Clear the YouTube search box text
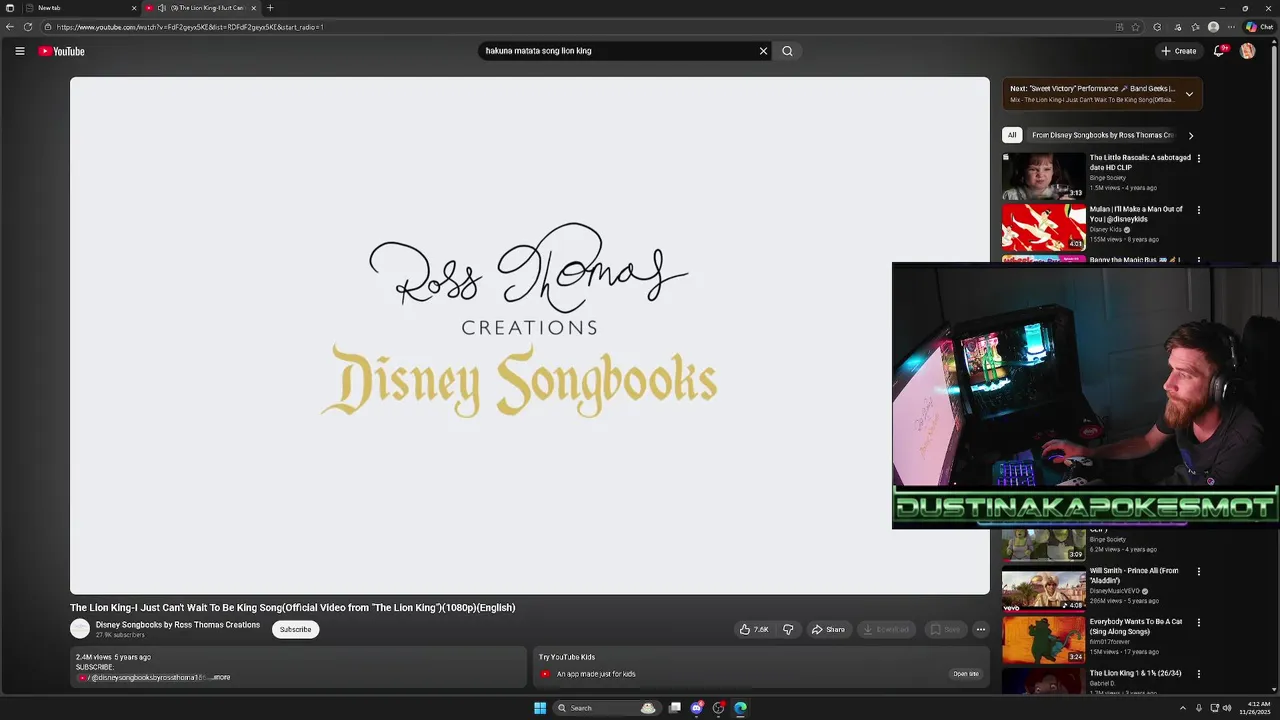The image size is (1280, 720). tap(763, 51)
